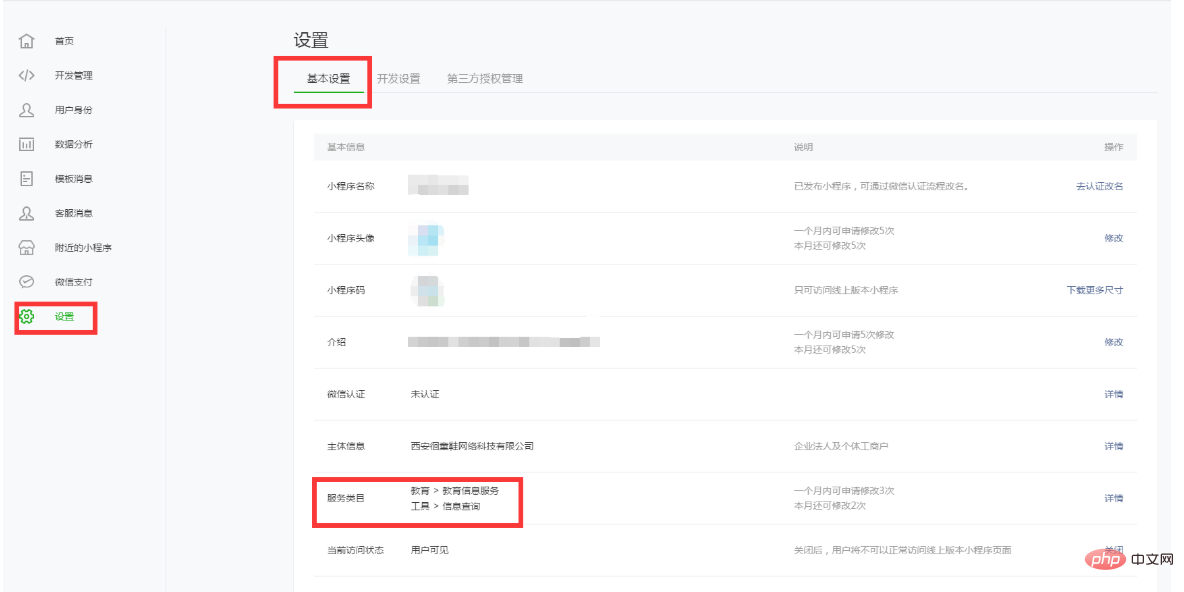Open 数据分析 menu entry

pyautogui.click(x=73, y=144)
